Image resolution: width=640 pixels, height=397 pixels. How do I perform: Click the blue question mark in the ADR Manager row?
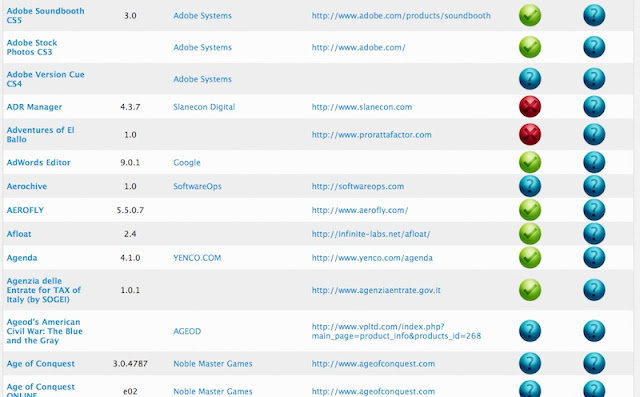[x=594, y=106]
